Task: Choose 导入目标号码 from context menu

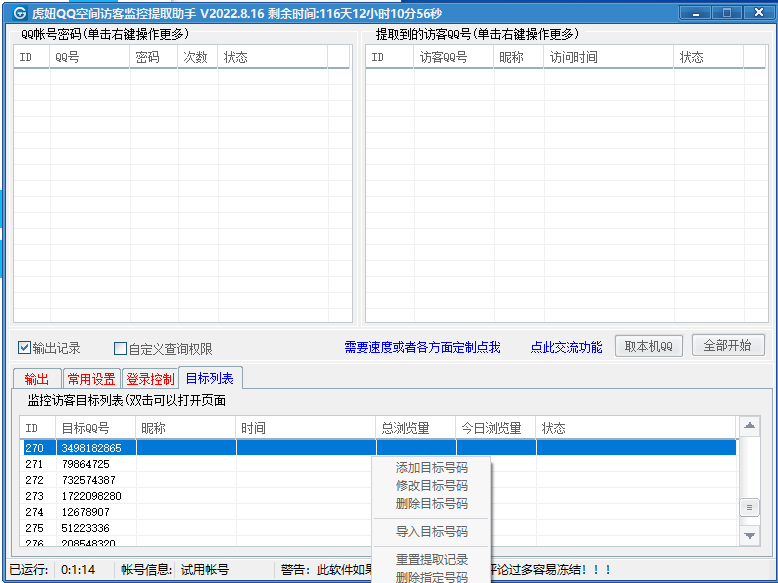Action: [432, 531]
